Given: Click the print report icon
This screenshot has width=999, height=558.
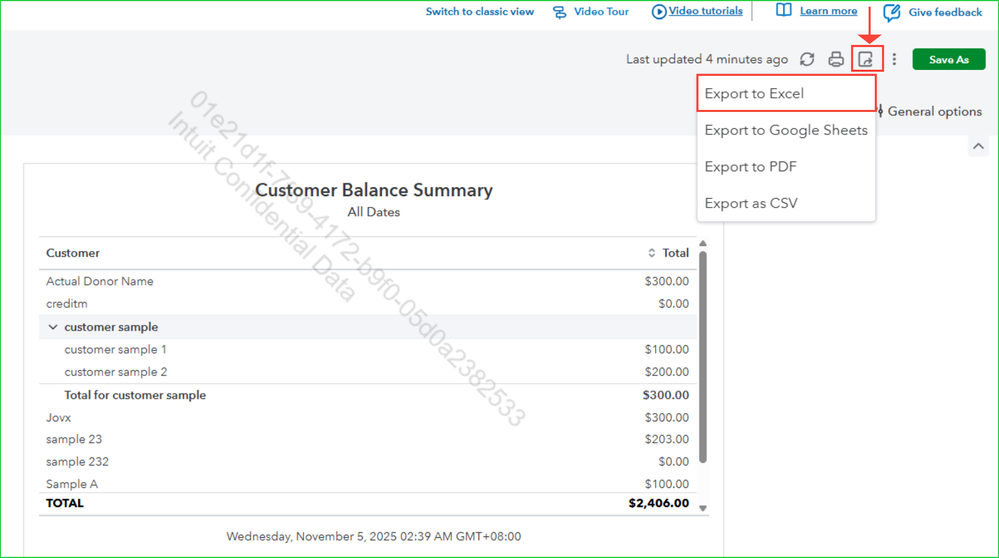Looking at the screenshot, I should point(836,59).
